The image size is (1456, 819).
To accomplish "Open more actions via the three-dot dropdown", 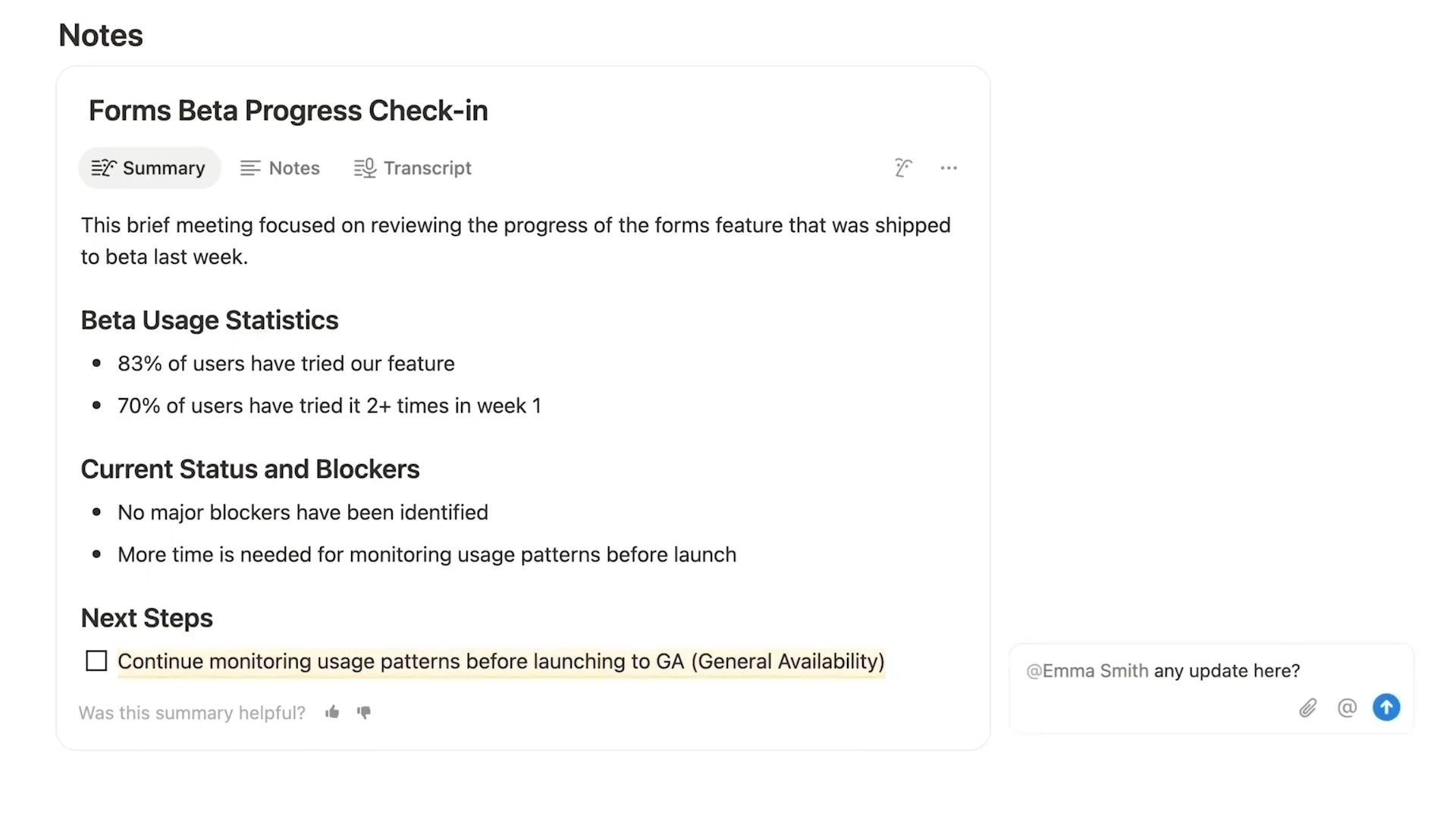I will tap(949, 168).
